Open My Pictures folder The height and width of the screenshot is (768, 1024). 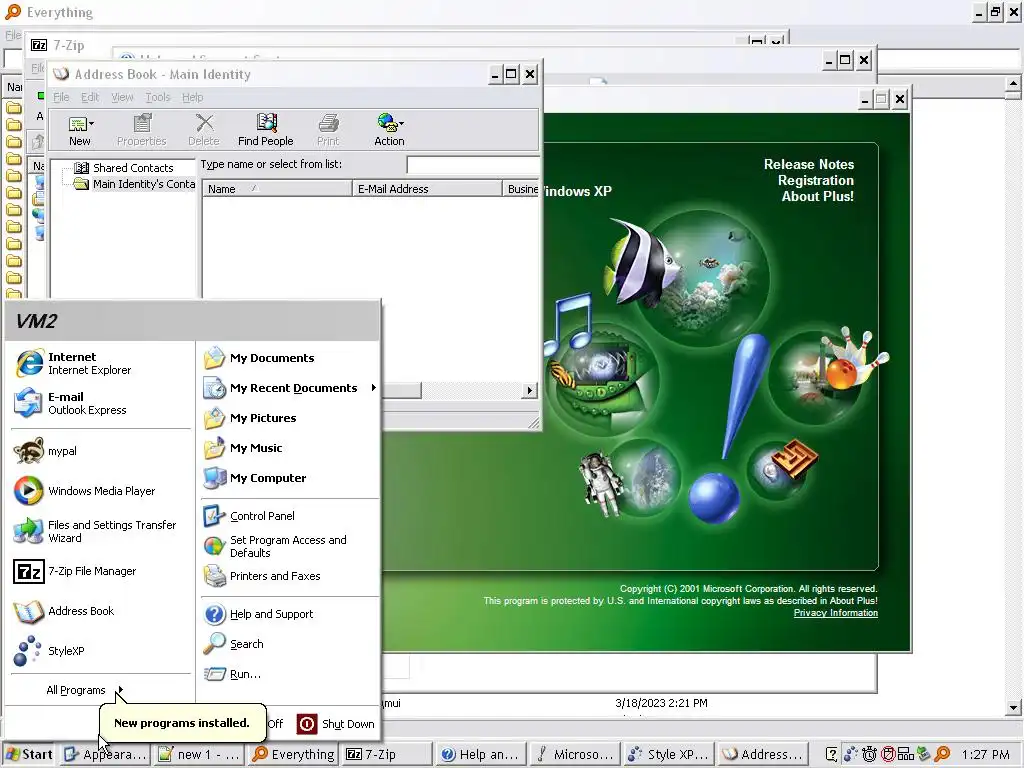coord(290,418)
